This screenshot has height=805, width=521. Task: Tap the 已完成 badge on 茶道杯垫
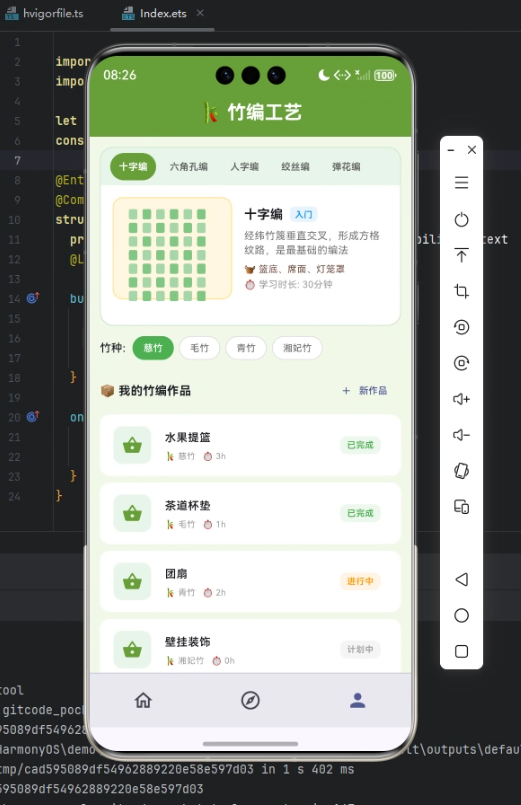tap(360, 513)
